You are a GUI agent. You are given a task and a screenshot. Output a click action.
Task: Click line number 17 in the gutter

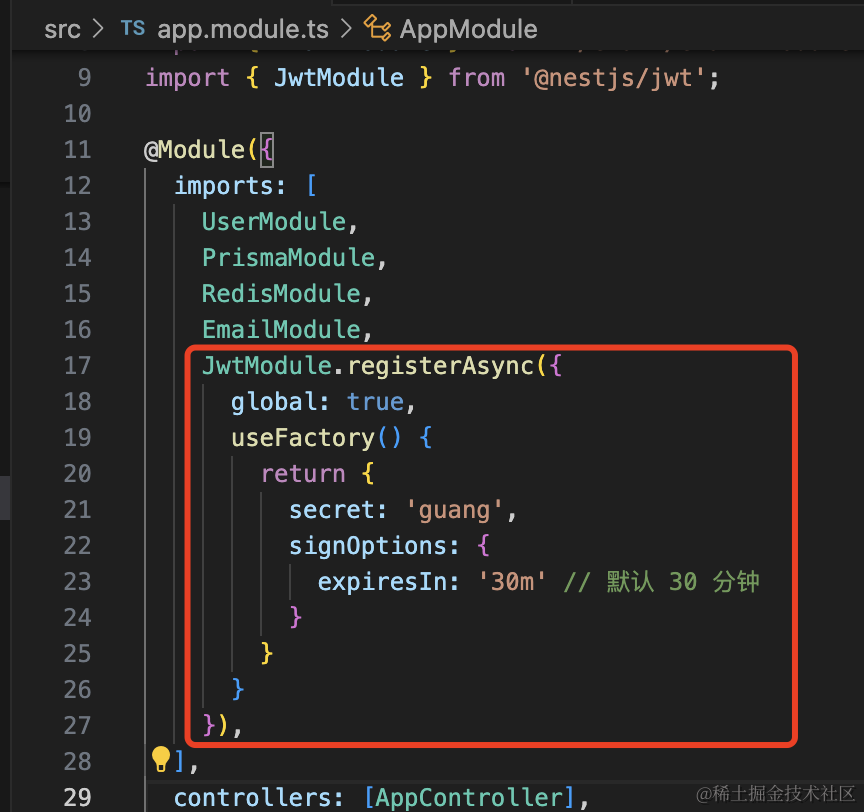point(77,365)
